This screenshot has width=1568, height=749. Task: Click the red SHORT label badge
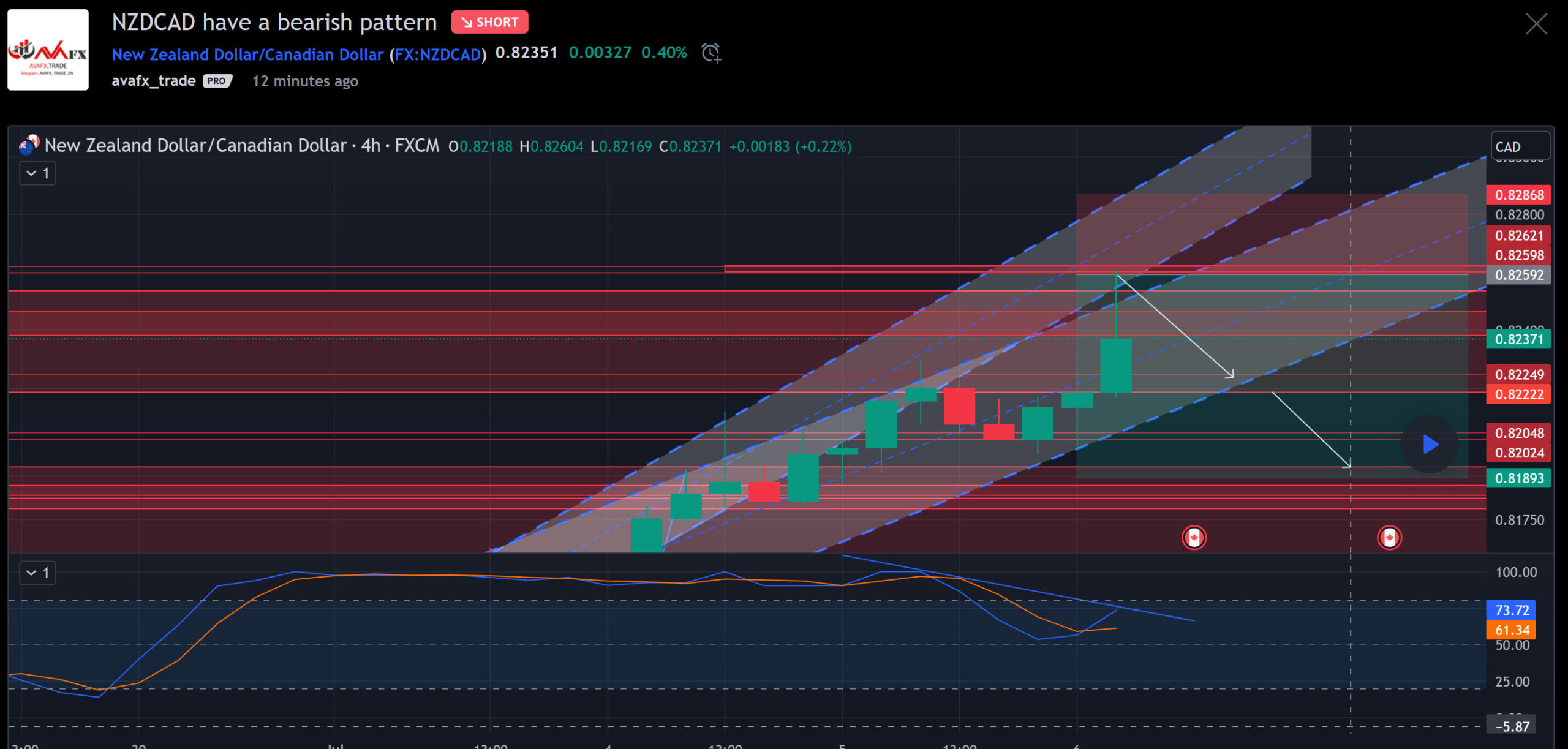coord(489,23)
